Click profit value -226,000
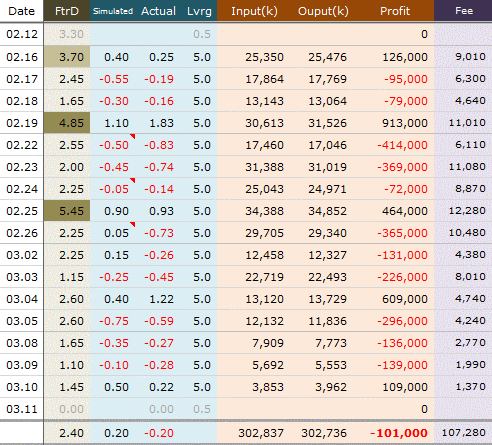 click(402, 277)
